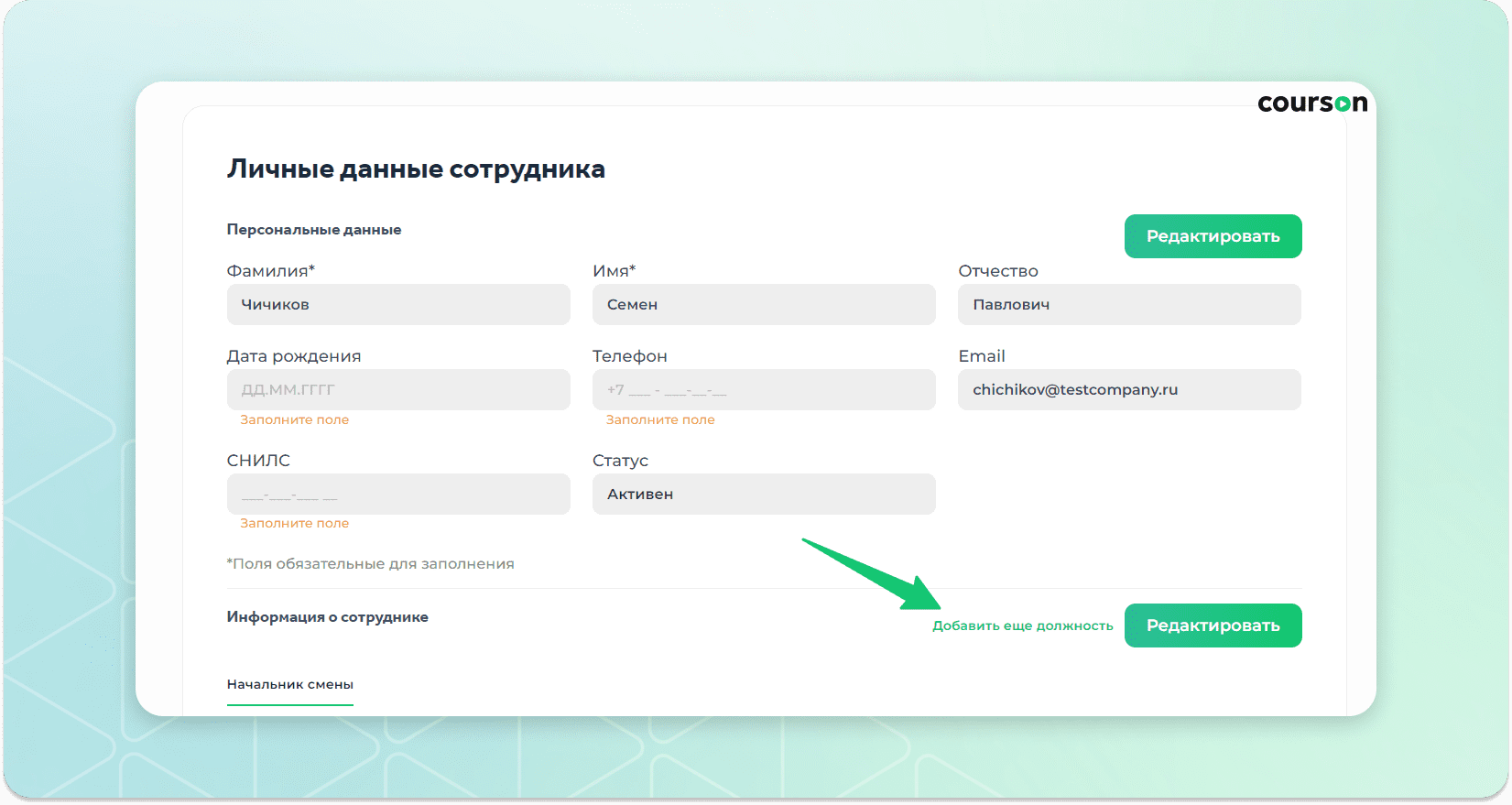This screenshot has width=1512, height=805.
Task: Focus the Отчество field with Павлович
Action: (x=1129, y=305)
